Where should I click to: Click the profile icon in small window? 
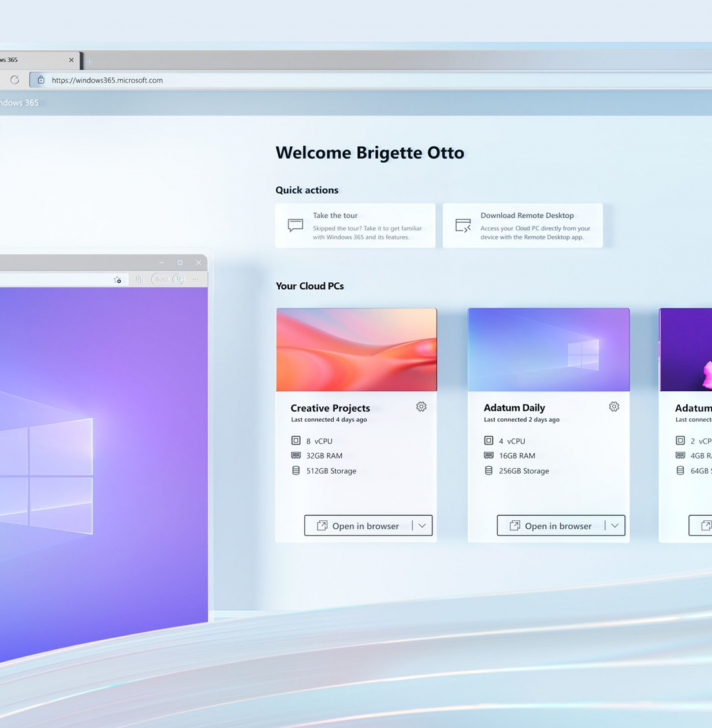pyautogui.click(x=178, y=279)
